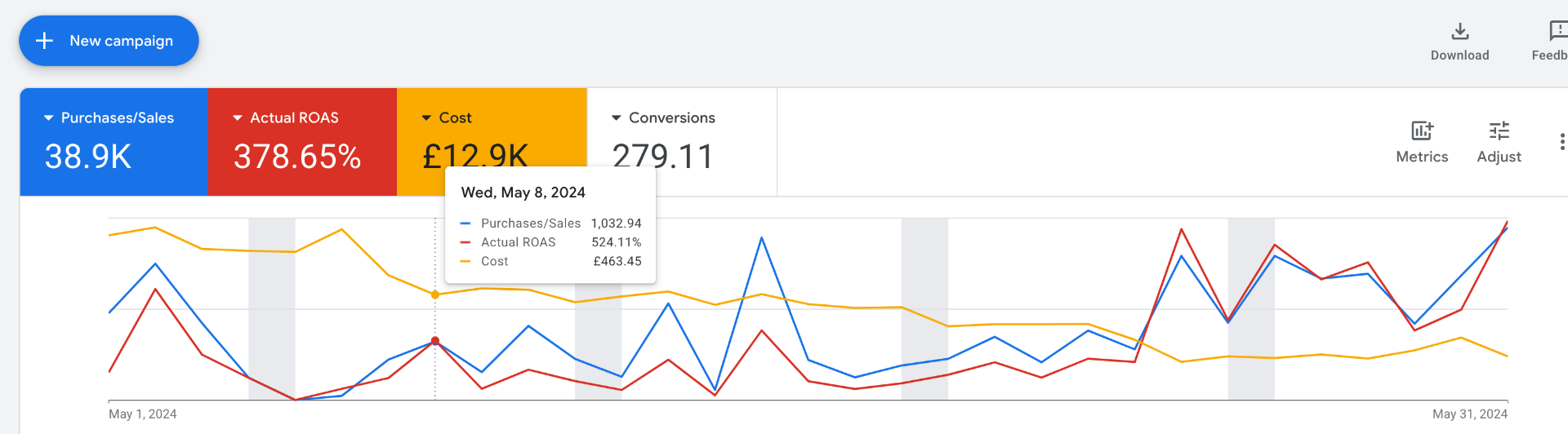1568x434 pixels.
Task: Click the 524.11% tooltip value
Action: coord(617,242)
